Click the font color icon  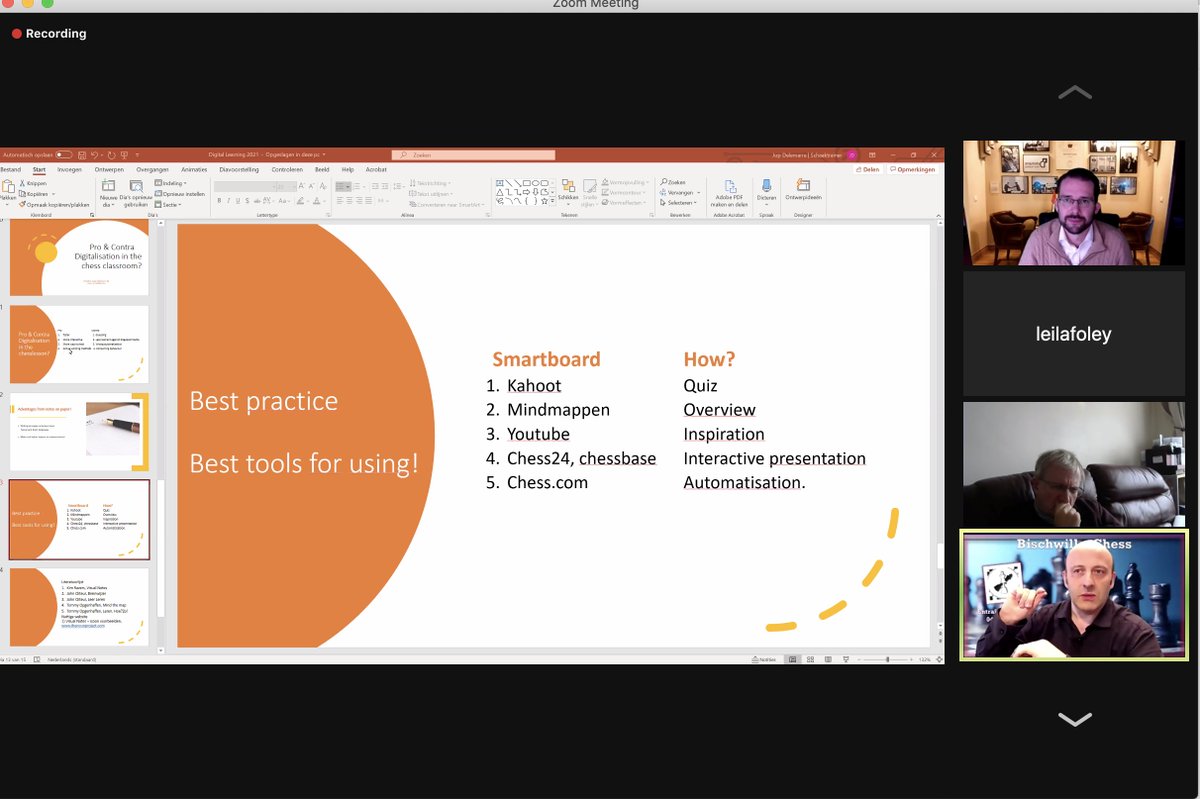click(x=317, y=201)
